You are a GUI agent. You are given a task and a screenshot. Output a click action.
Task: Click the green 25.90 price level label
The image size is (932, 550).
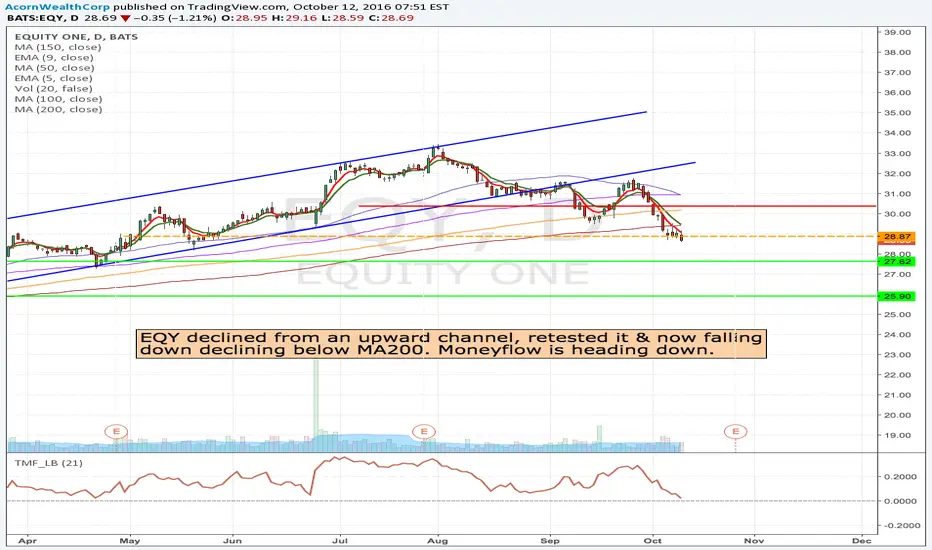[x=897, y=296]
